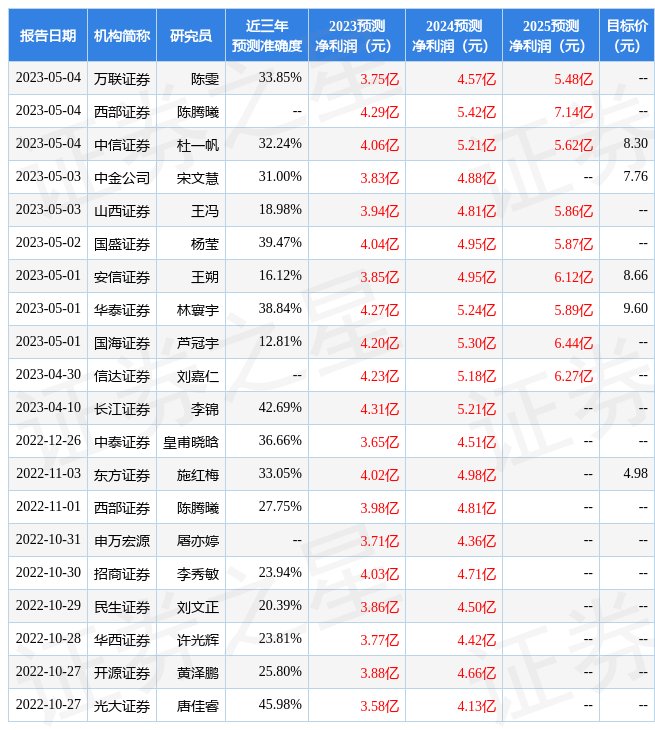Select the 招商证券 institution cell
Image resolution: width=655 pixels, height=730 pixels.
pos(122,575)
